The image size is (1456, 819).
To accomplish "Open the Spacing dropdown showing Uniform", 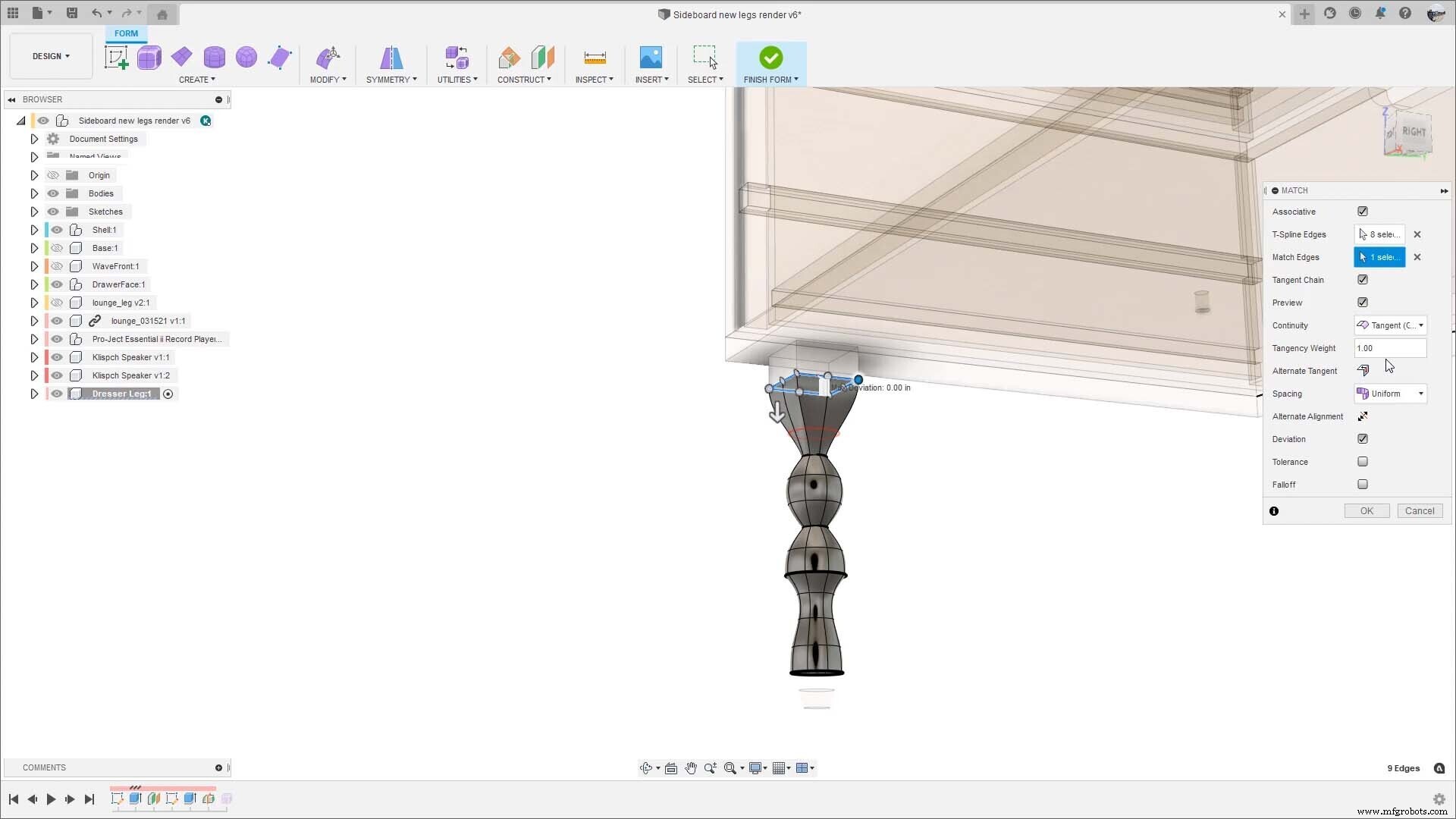I will (x=1390, y=393).
